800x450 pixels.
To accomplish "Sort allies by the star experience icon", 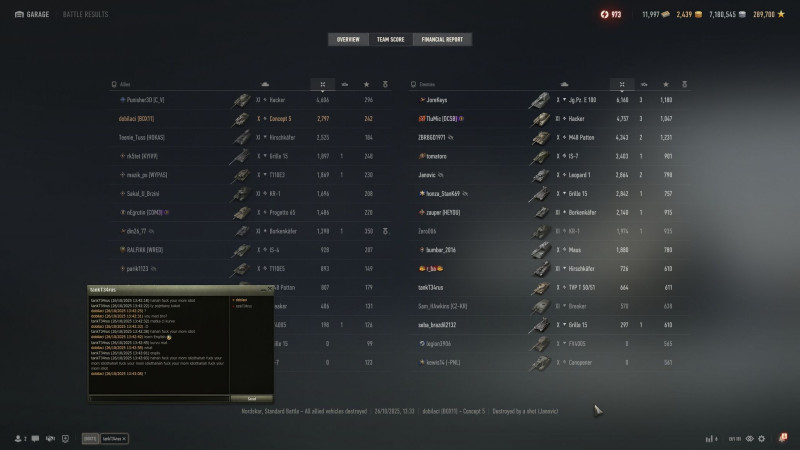I will coord(366,84).
